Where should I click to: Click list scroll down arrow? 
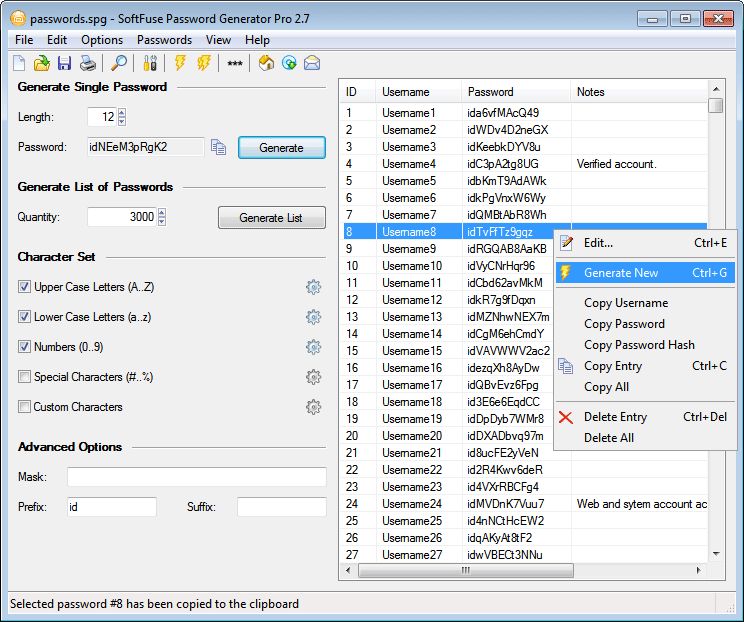pyautogui.click(x=716, y=554)
